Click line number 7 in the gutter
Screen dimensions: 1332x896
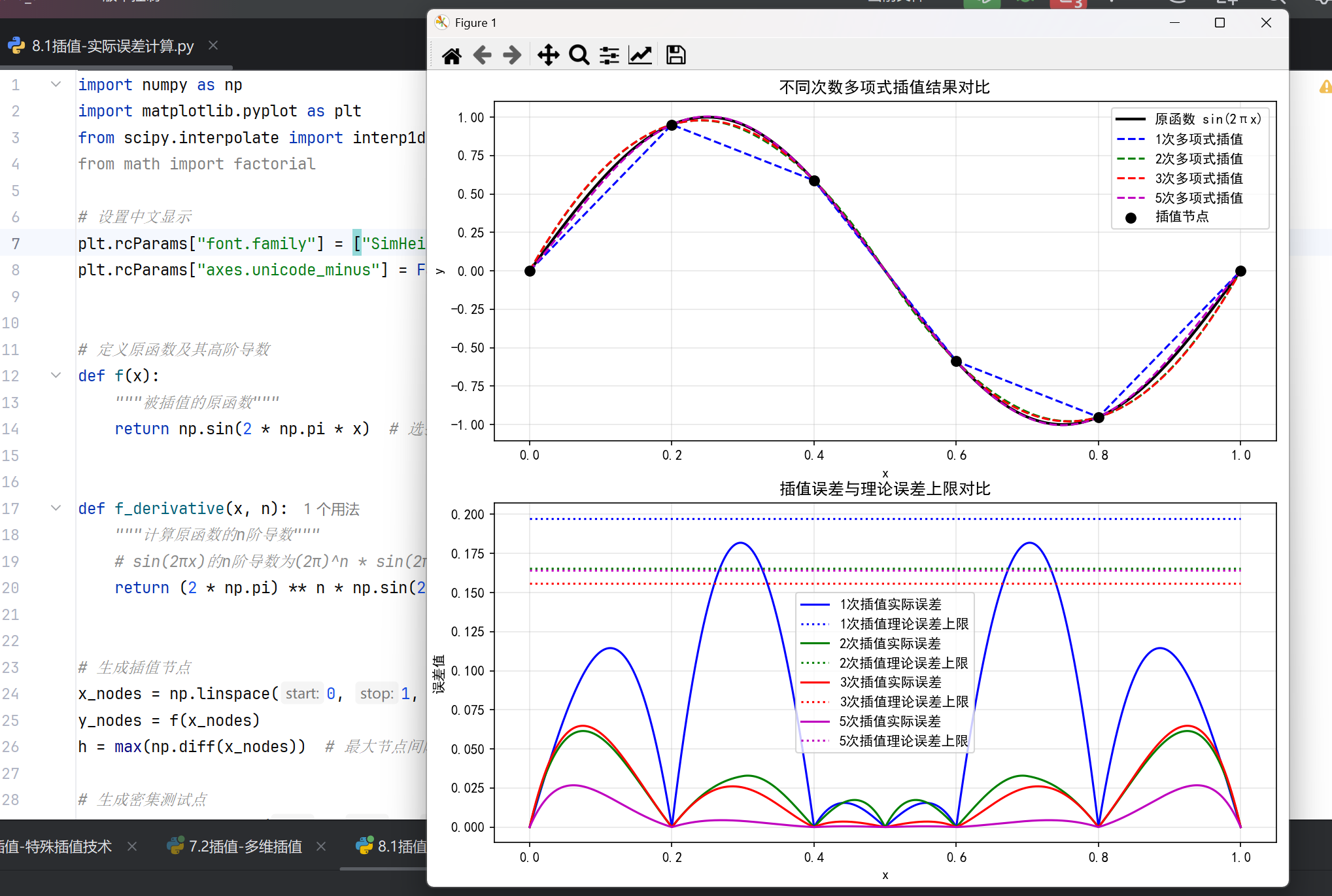pos(16,244)
